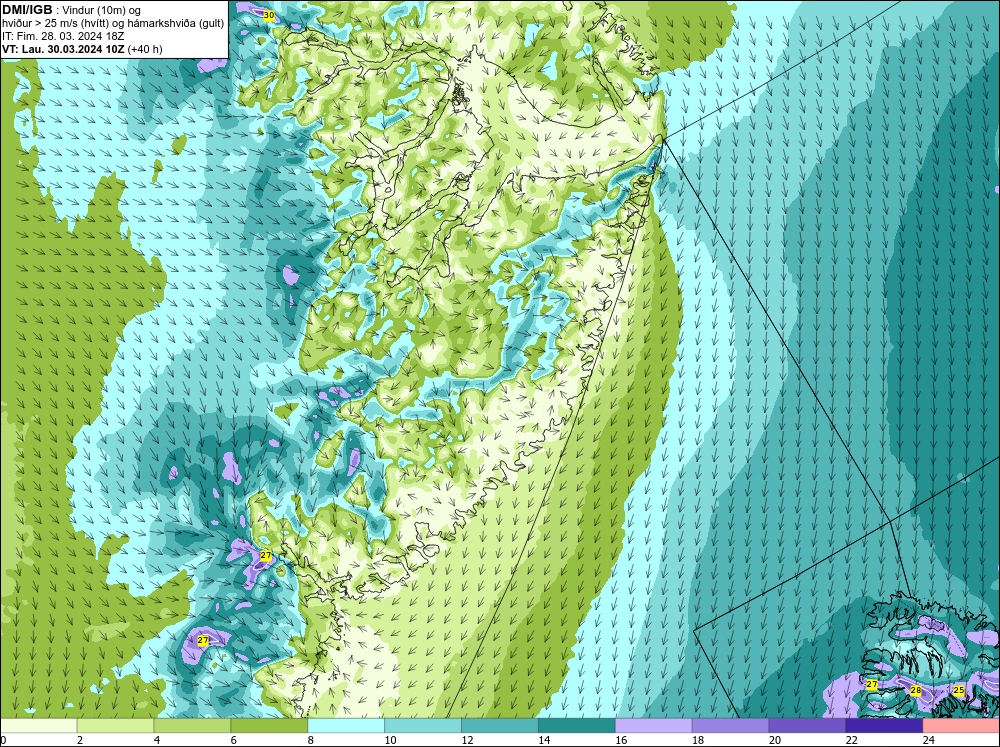1000x747 pixels.
Task: Click the pale cream 0–2 m/s legend swatch
Action: tap(38, 726)
